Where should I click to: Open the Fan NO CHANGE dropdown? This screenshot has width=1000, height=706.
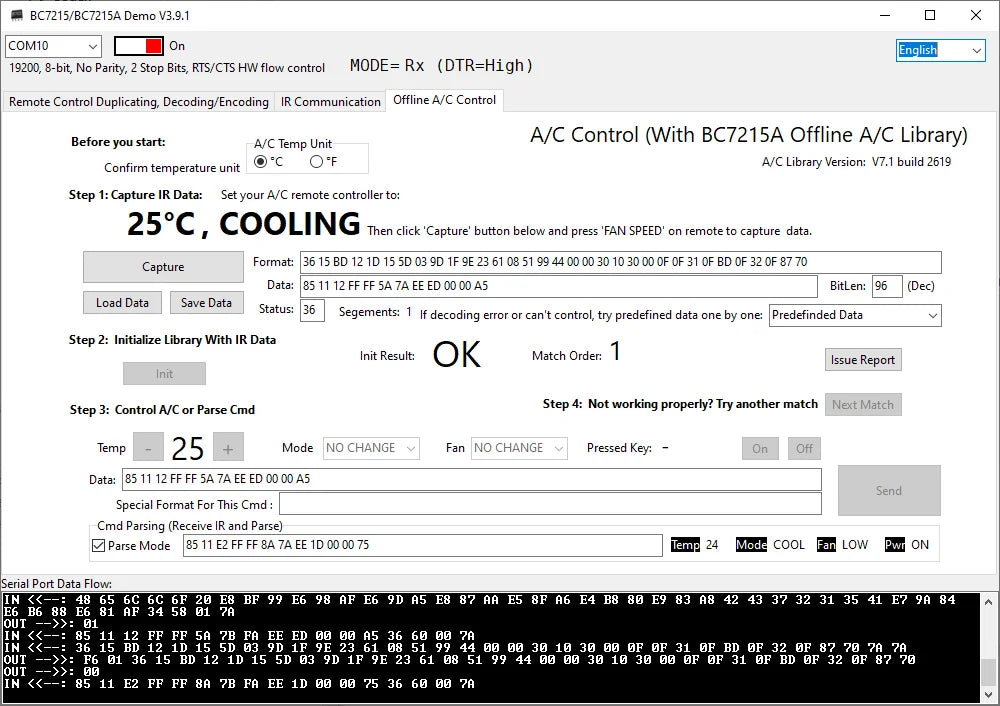(x=519, y=448)
